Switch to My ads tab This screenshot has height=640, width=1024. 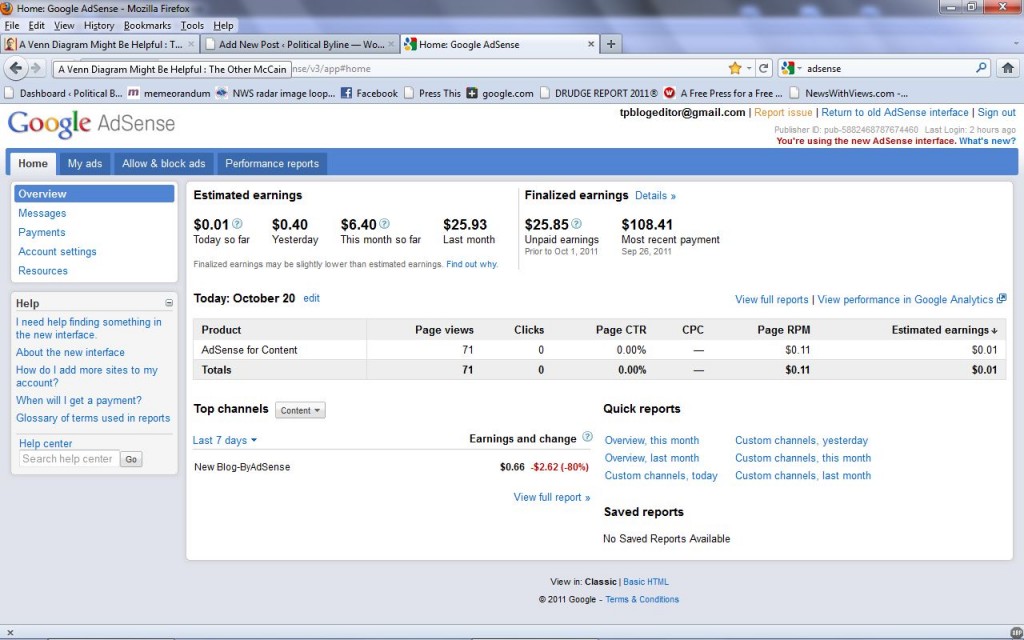[x=85, y=163]
